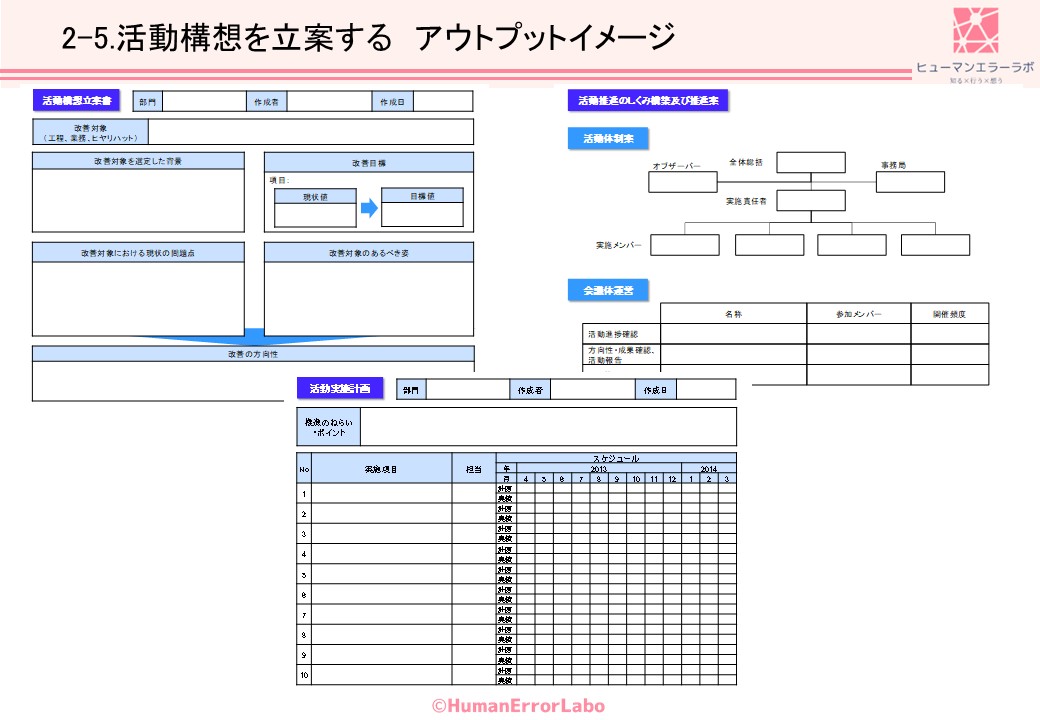Screen dimensions: 1040x720
Task: Click the 現状値 value box
Action: click(315, 215)
